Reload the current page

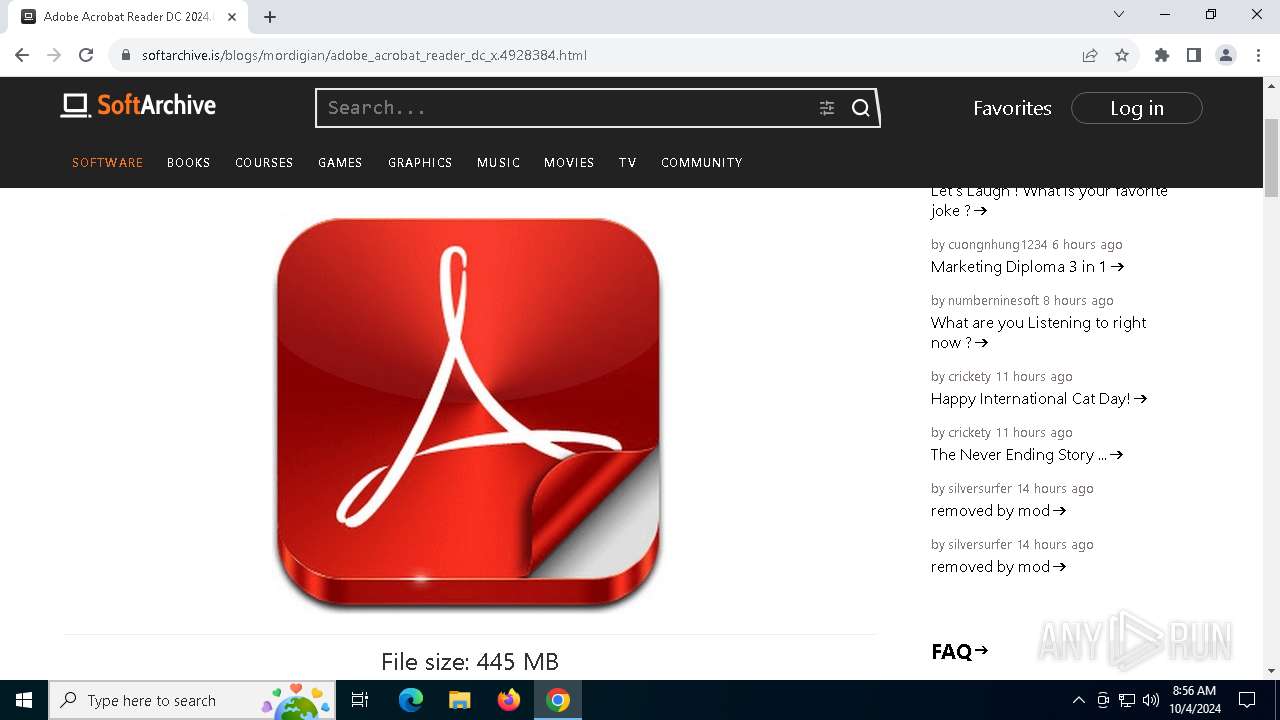[86, 55]
